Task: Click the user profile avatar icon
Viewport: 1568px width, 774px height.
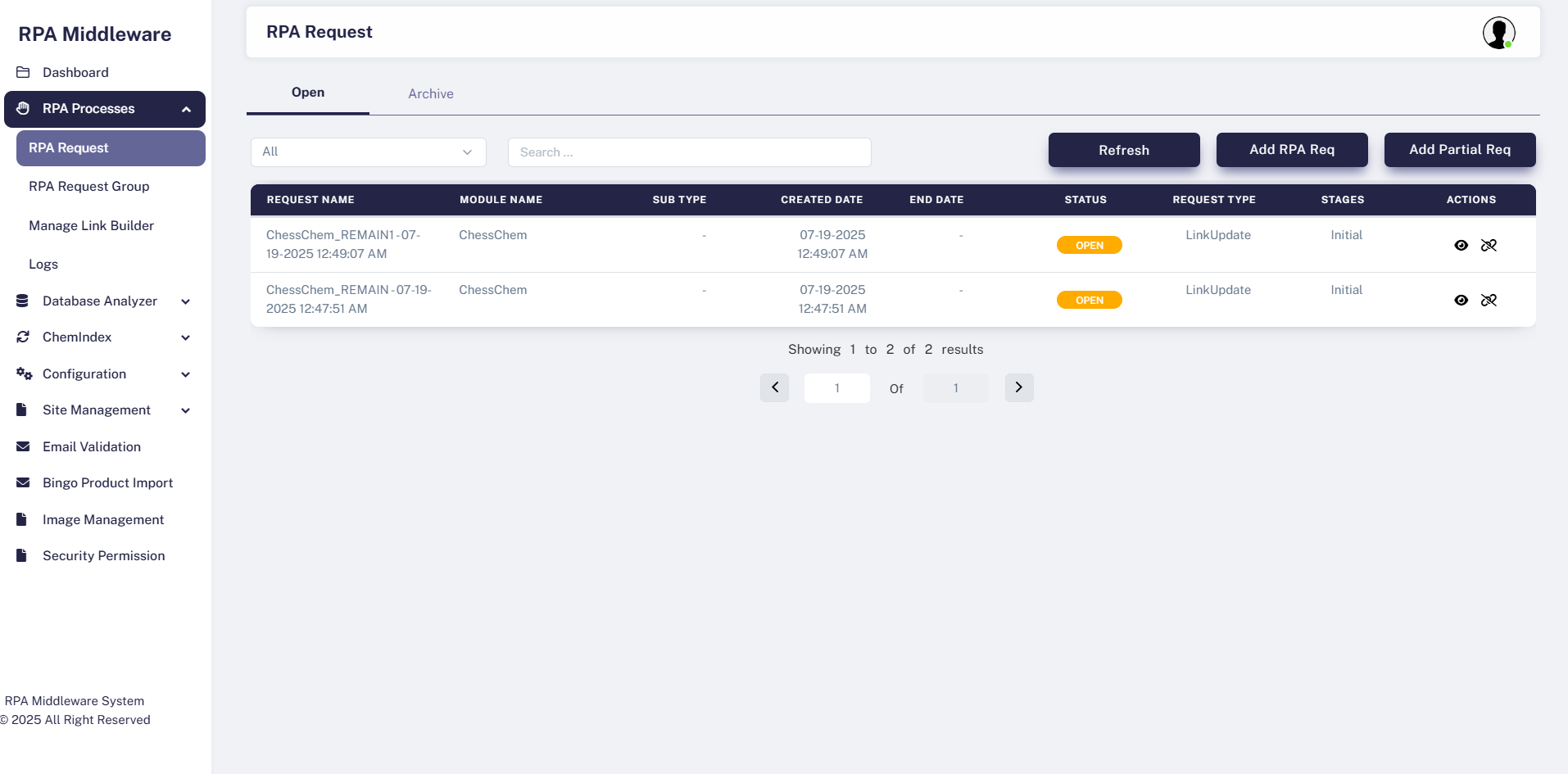Action: 1498,33
